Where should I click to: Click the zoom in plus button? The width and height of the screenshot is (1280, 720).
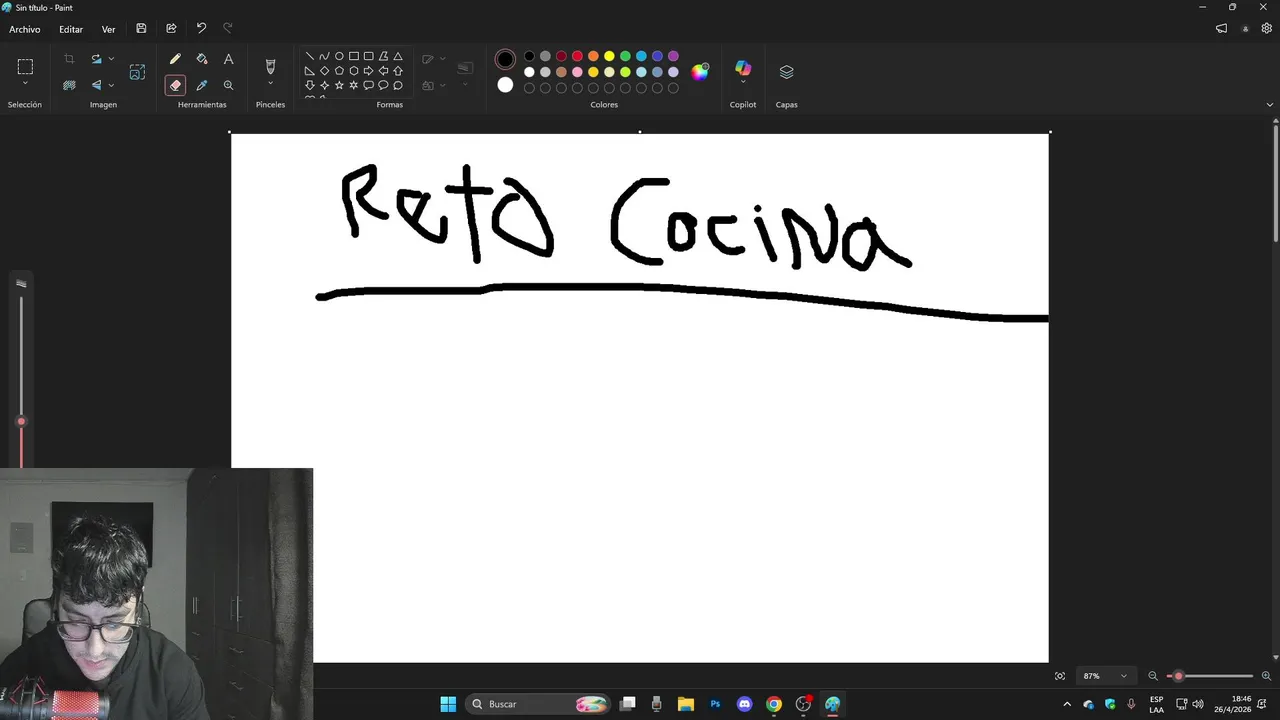tap(1266, 676)
